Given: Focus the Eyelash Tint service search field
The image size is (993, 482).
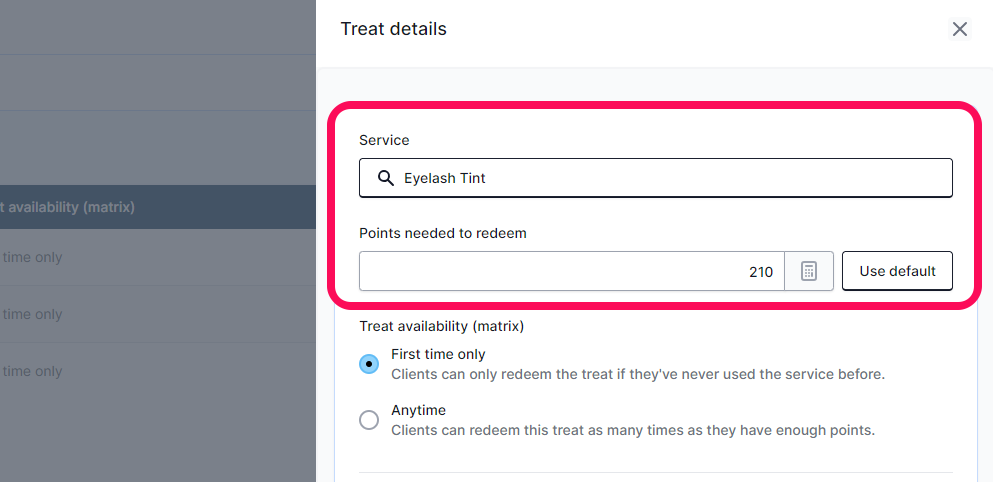Looking at the screenshot, I should (655, 178).
